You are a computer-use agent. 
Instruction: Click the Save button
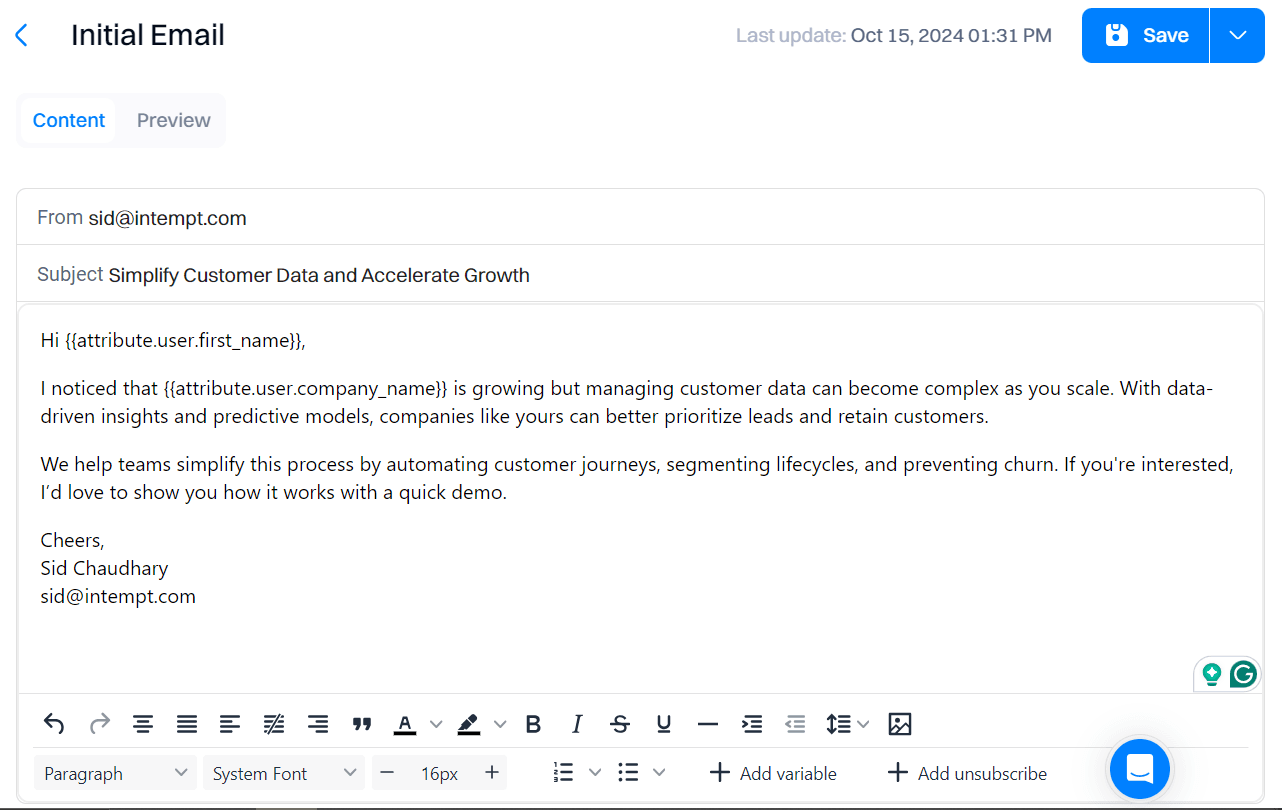pyautogui.click(x=1144, y=35)
